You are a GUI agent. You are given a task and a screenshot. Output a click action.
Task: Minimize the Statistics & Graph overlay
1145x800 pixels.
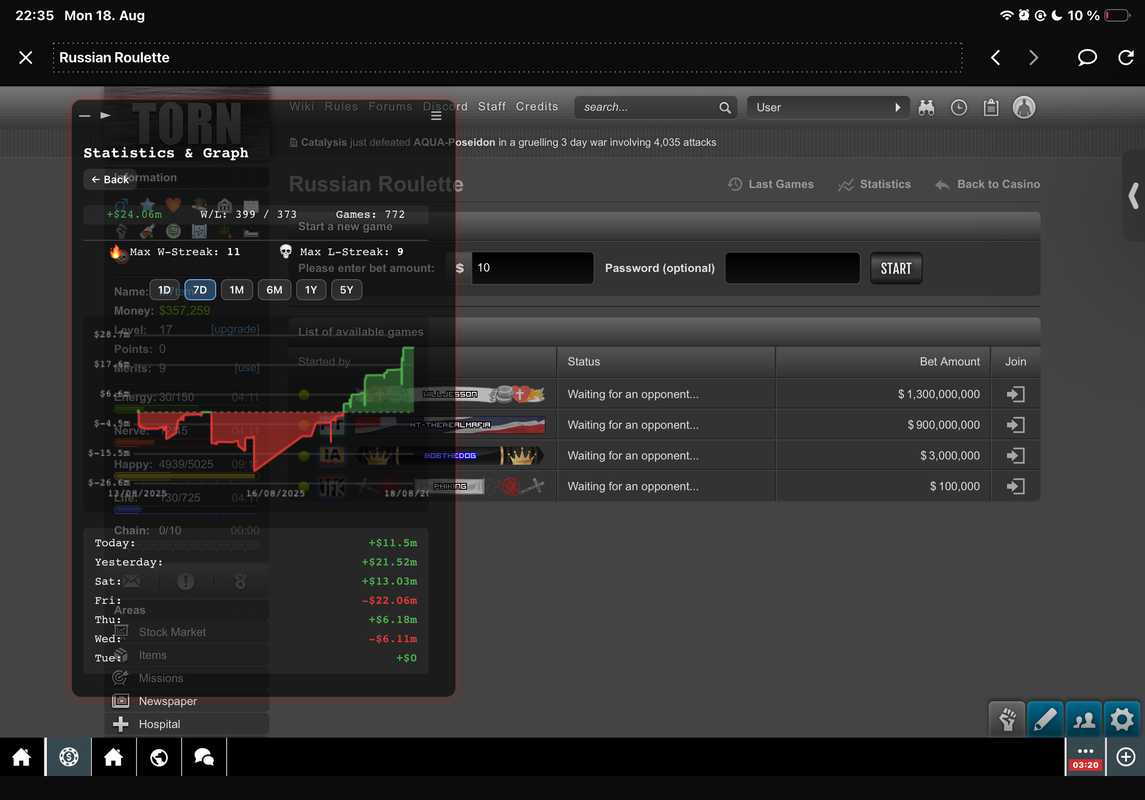tap(85, 115)
